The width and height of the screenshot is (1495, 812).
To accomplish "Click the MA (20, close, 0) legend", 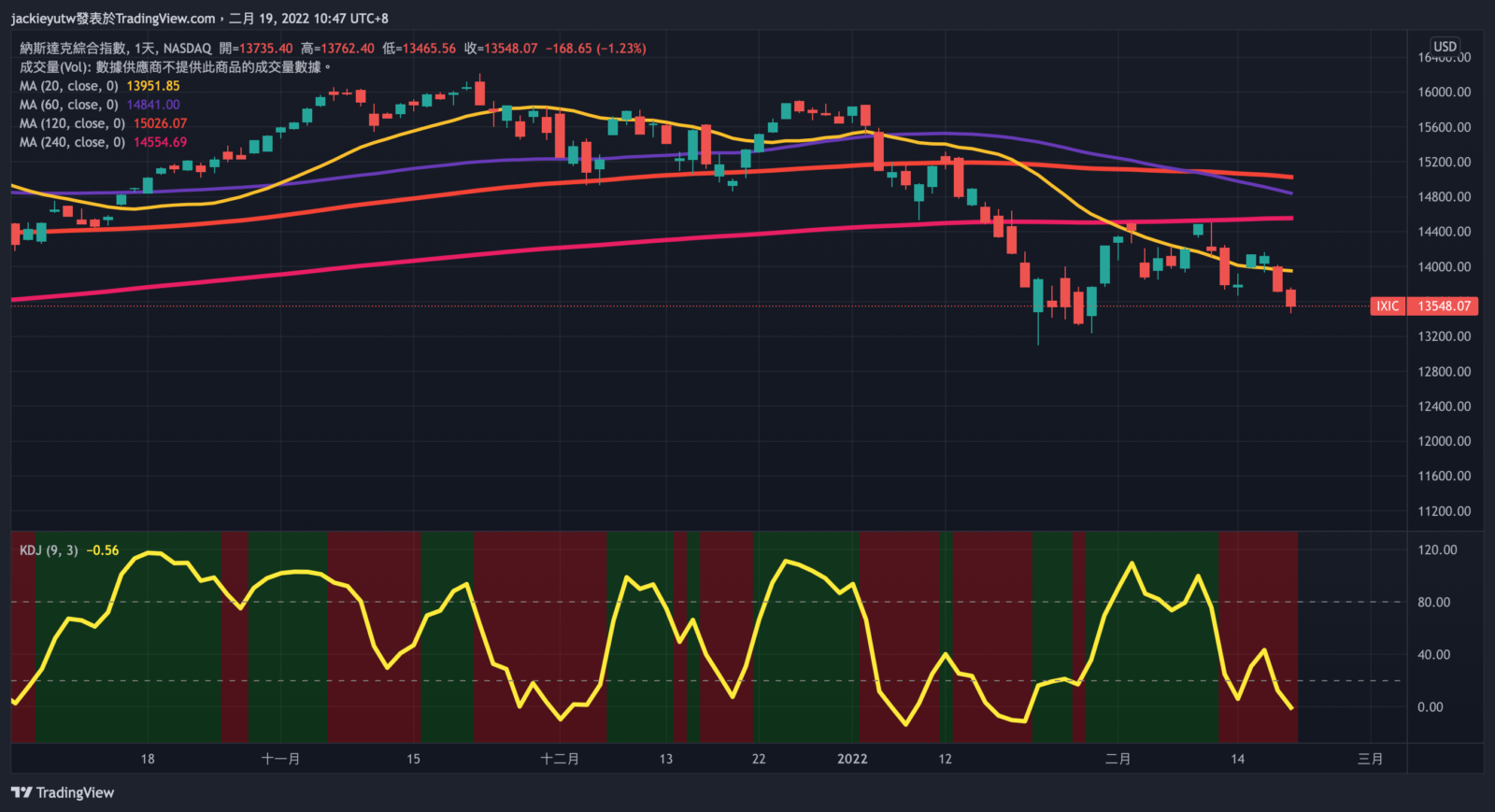I will [69, 86].
